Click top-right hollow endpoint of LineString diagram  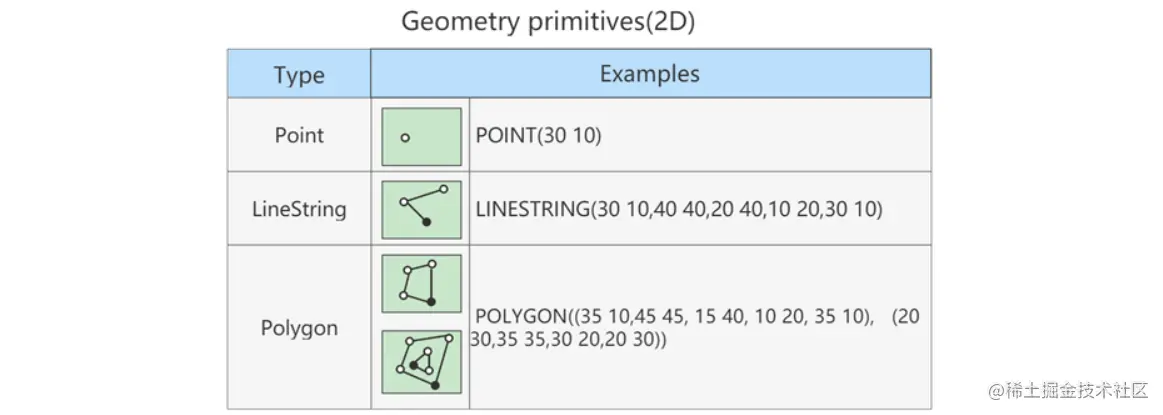[x=444, y=189]
